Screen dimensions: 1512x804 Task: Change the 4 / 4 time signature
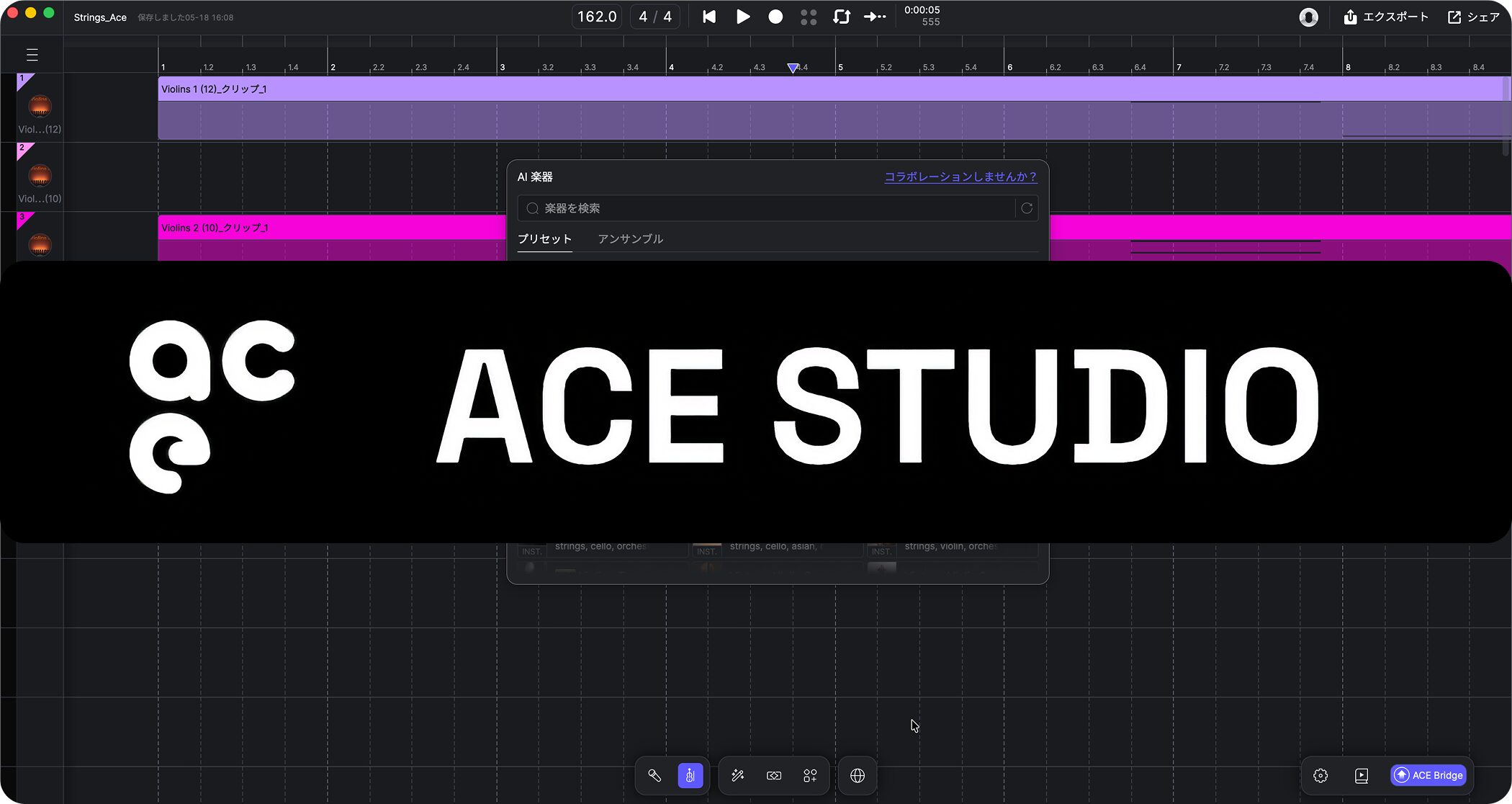click(655, 17)
